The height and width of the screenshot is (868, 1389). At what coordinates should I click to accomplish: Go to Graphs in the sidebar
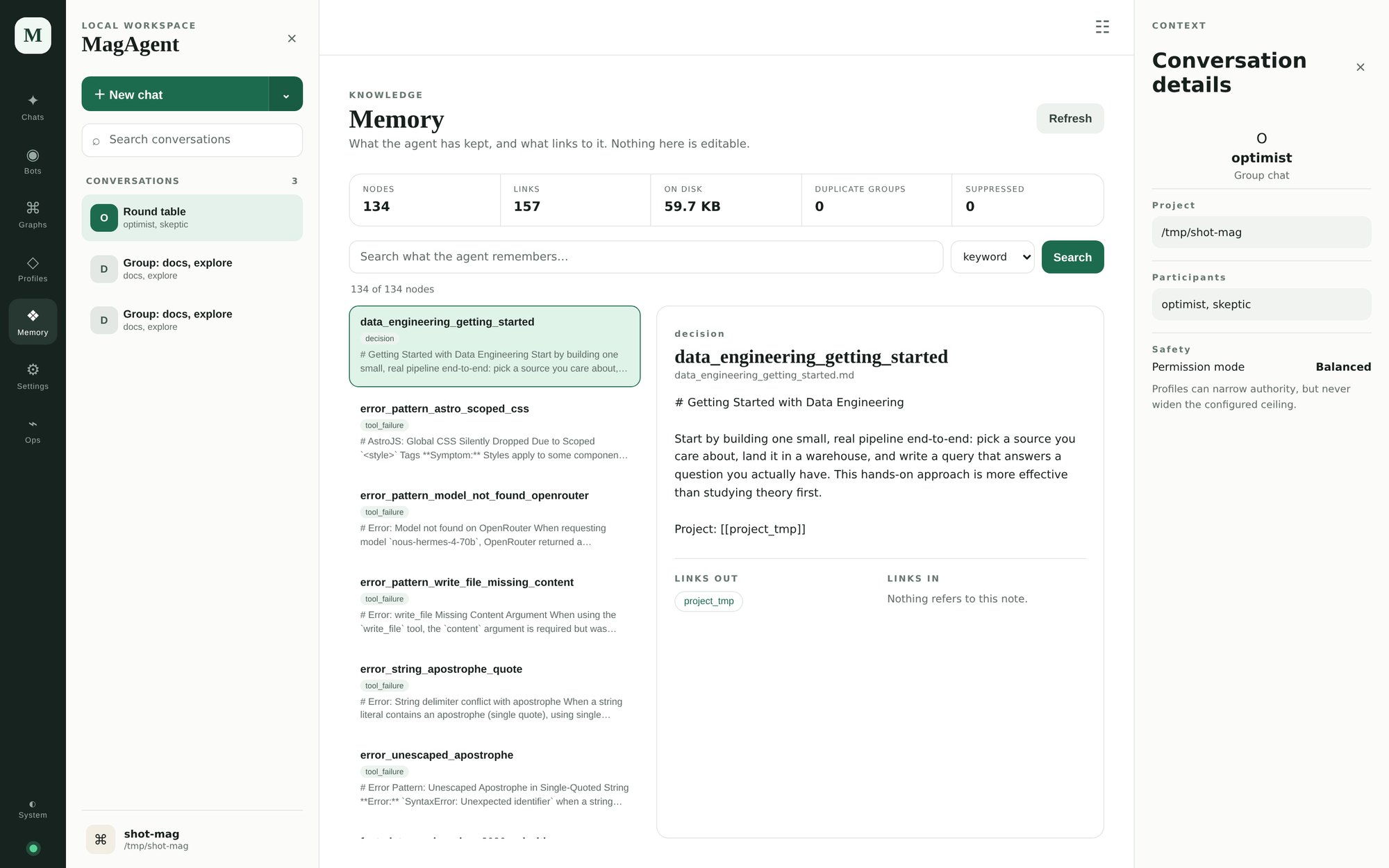click(x=33, y=215)
